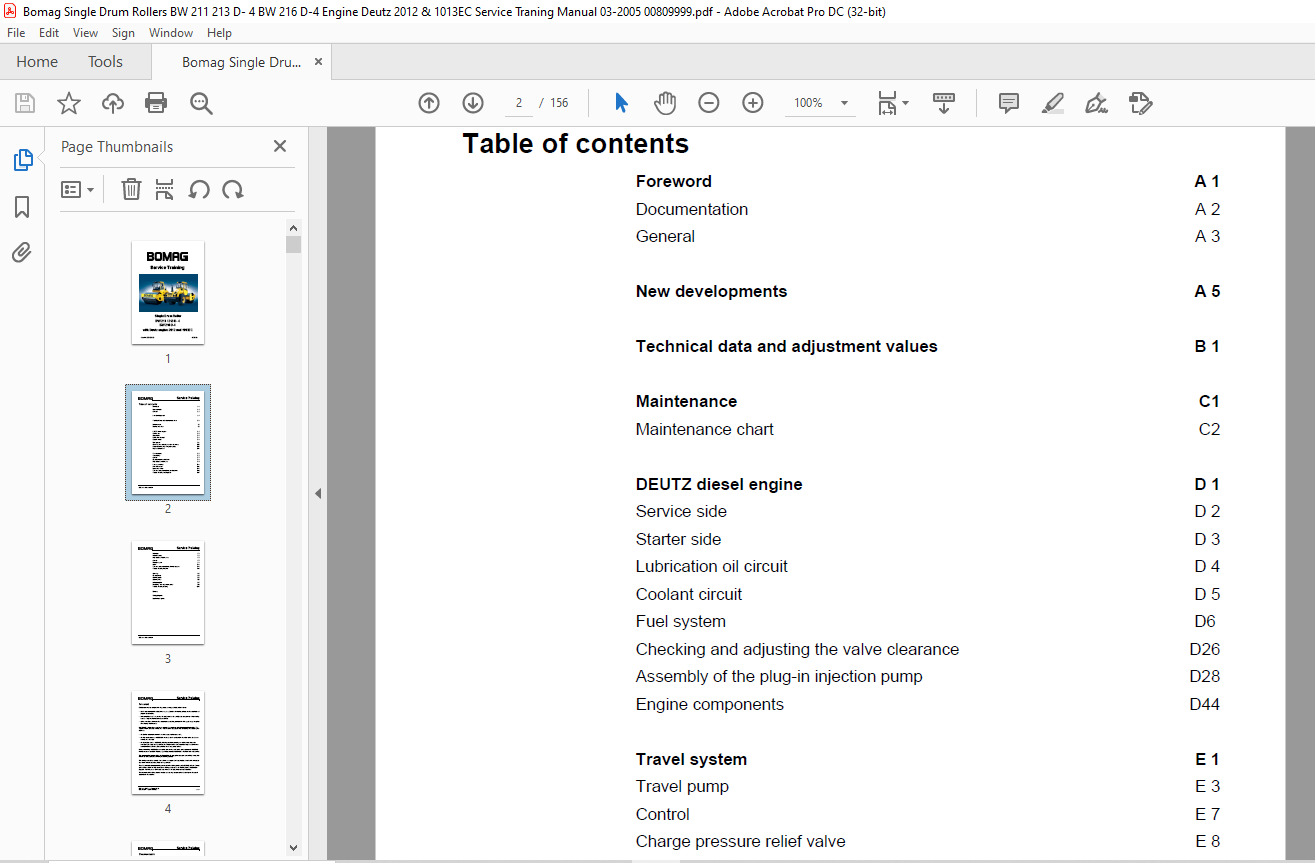Click Technical data and adjustment values
Image resolution: width=1315 pixels, height=863 pixels.
(x=787, y=346)
